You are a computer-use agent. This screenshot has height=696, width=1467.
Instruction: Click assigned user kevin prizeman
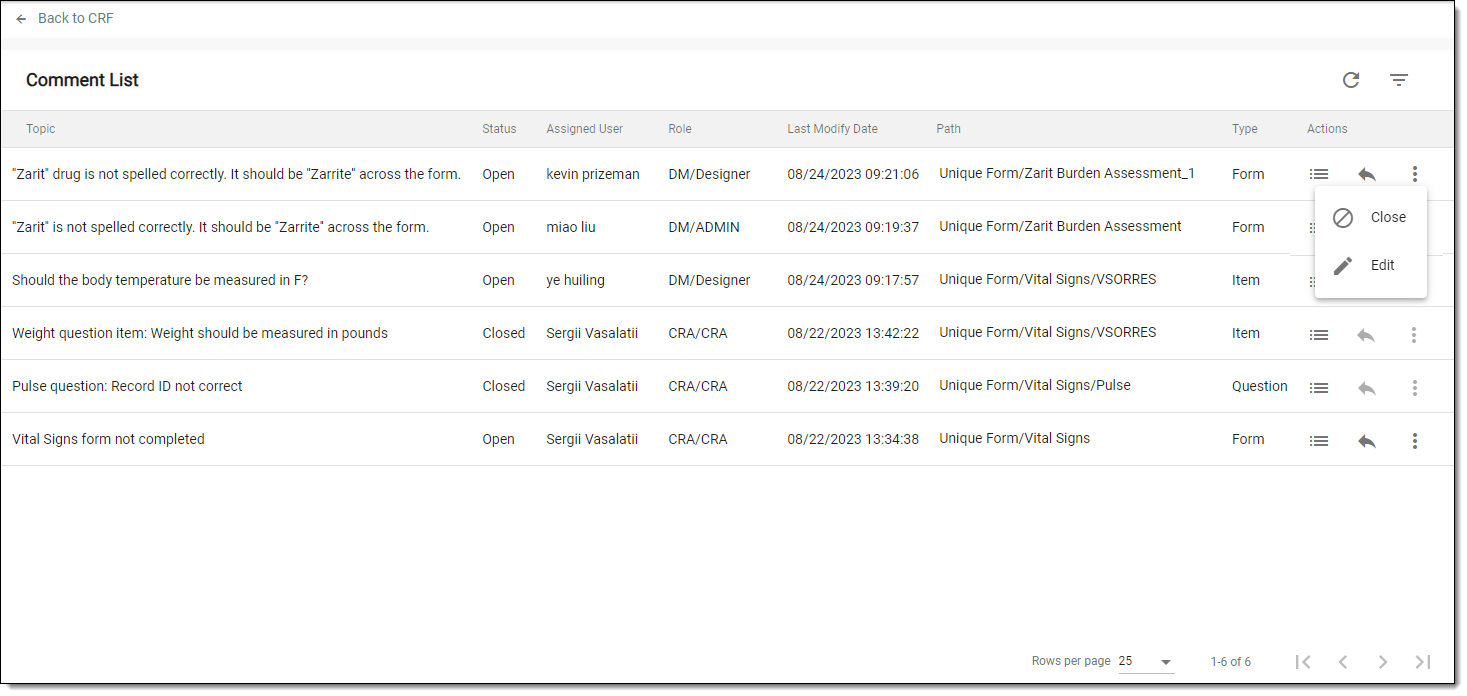593,174
